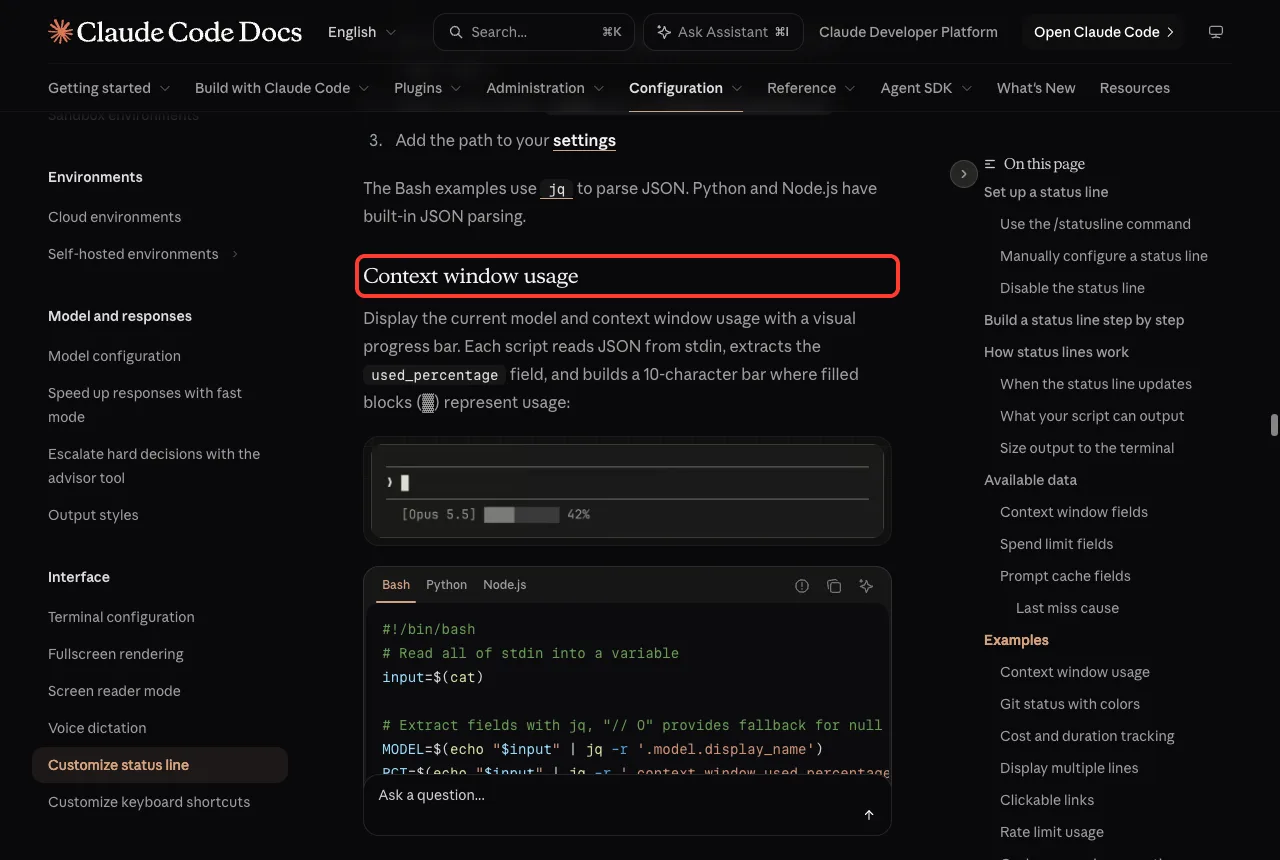This screenshot has width=1280, height=860.
Task: Go to Terminal configuration page
Action: point(121,617)
